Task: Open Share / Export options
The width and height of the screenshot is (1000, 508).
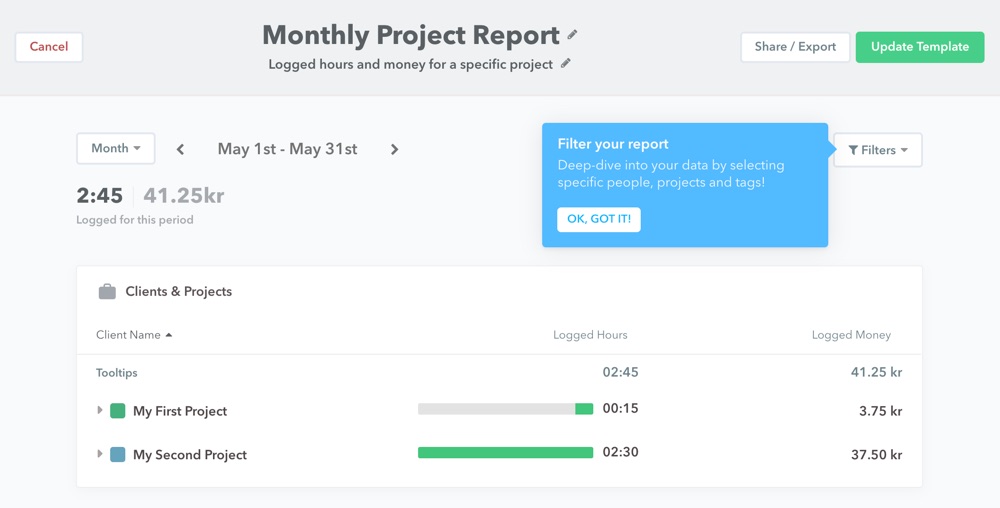Action: 795,47
